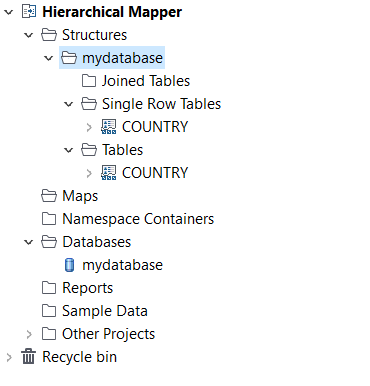The height and width of the screenshot is (386, 370).
Task: Select COUNTRY label under Single Row Tables
Action: click(x=155, y=127)
